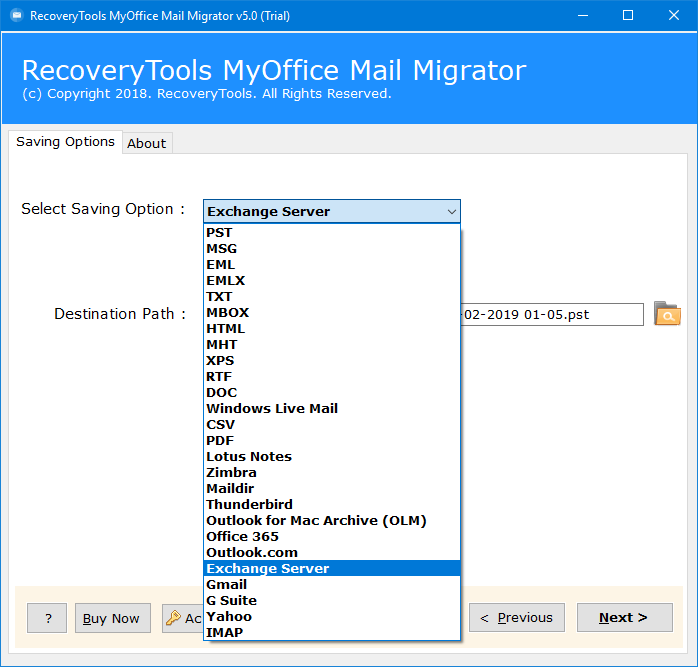Screen dimensions: 698x667
Task: Switch to the About tab
Action: pyautogui.click(x=146, y=143)
